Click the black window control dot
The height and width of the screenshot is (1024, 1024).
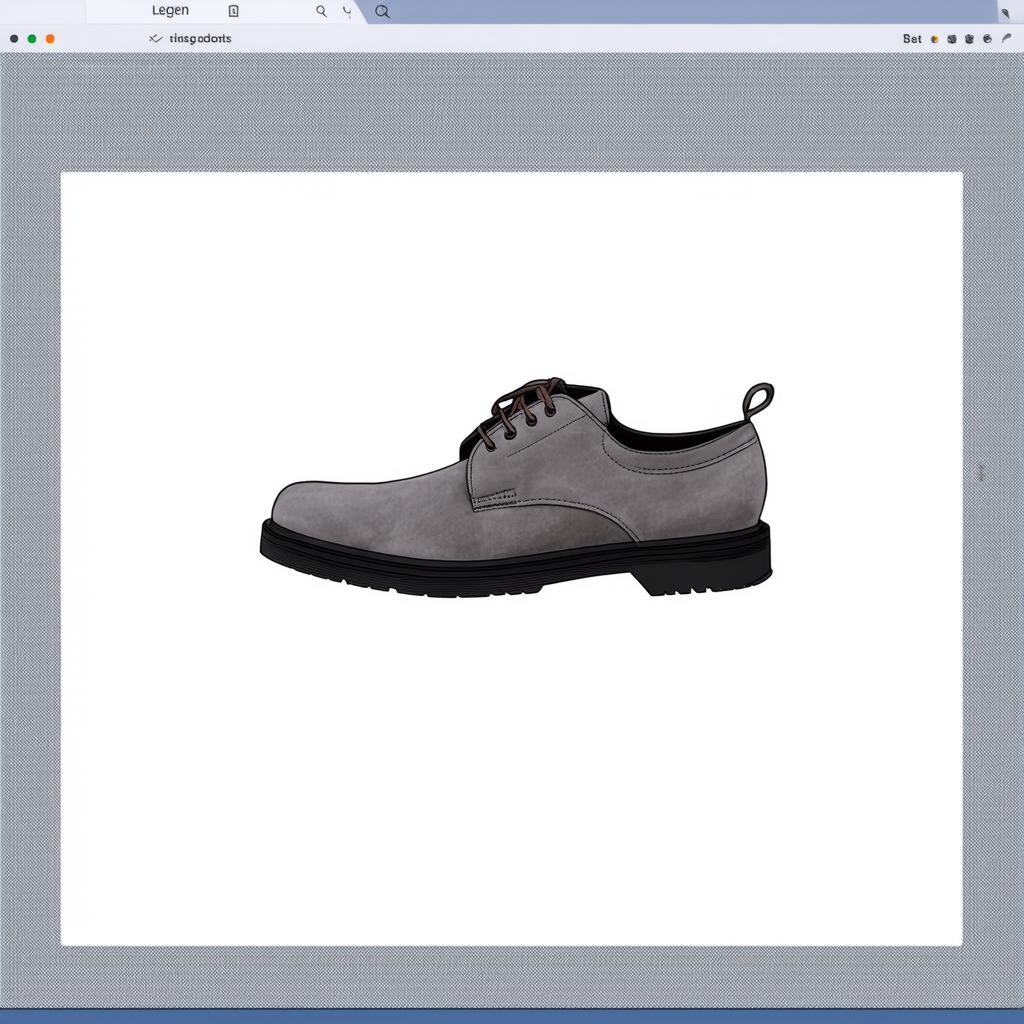tap(14, 39)
